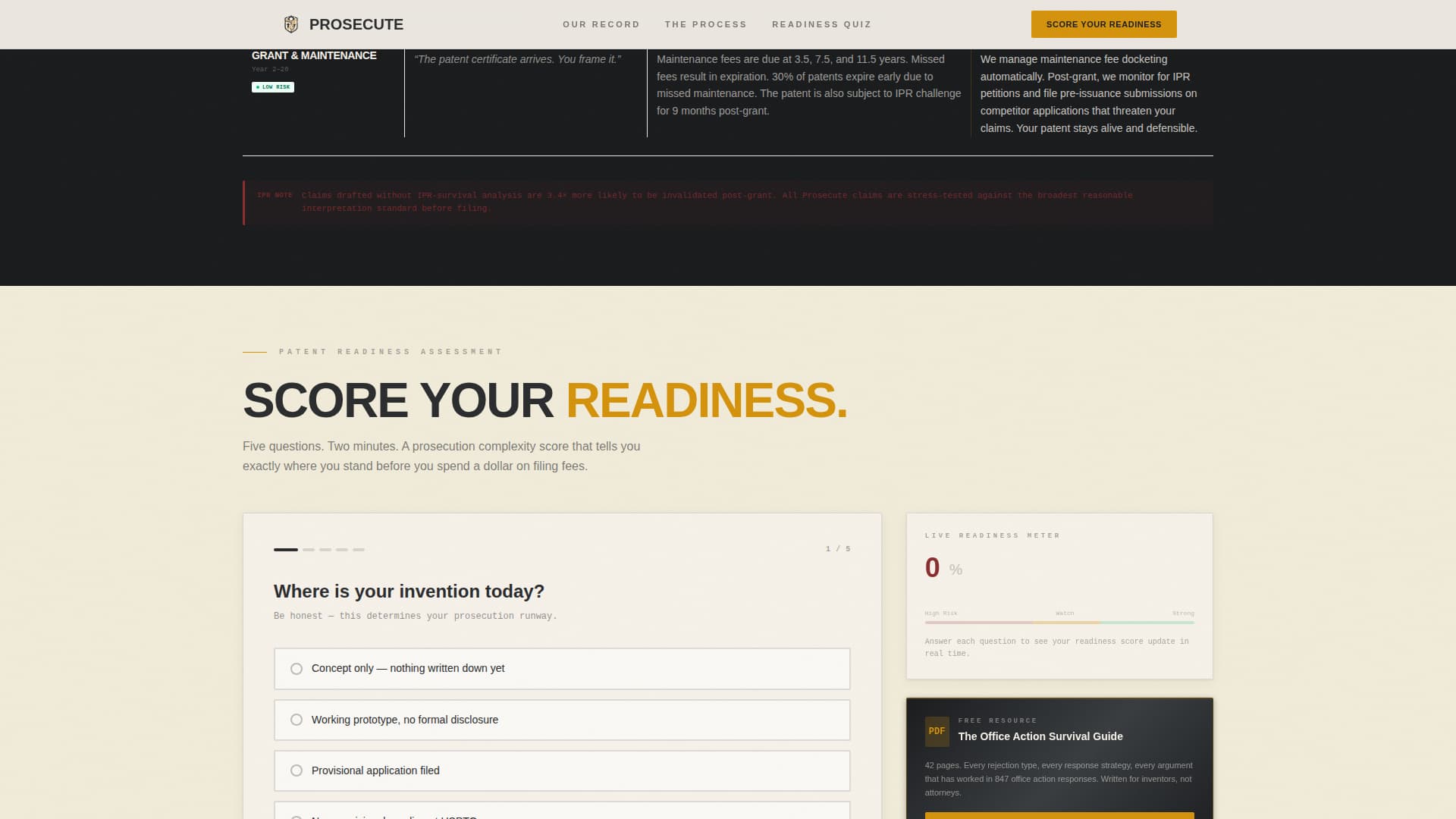Screen dimensions: 1456x819
Task: Click the Prosecute crest logo
Action: (291, 24)
